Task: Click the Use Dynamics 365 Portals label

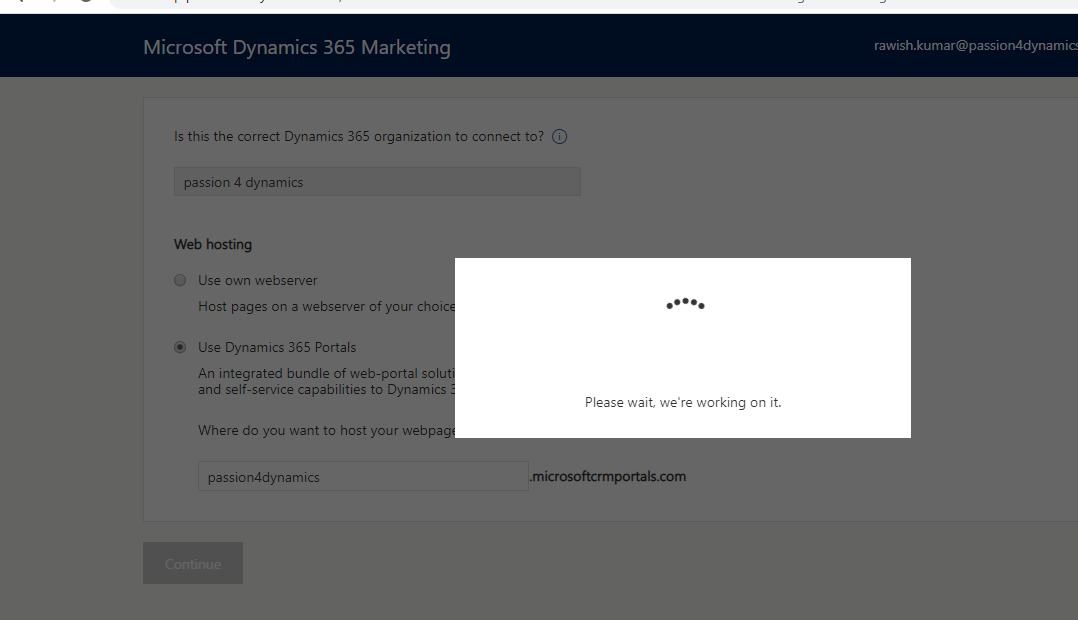Action: click(277, 348)
